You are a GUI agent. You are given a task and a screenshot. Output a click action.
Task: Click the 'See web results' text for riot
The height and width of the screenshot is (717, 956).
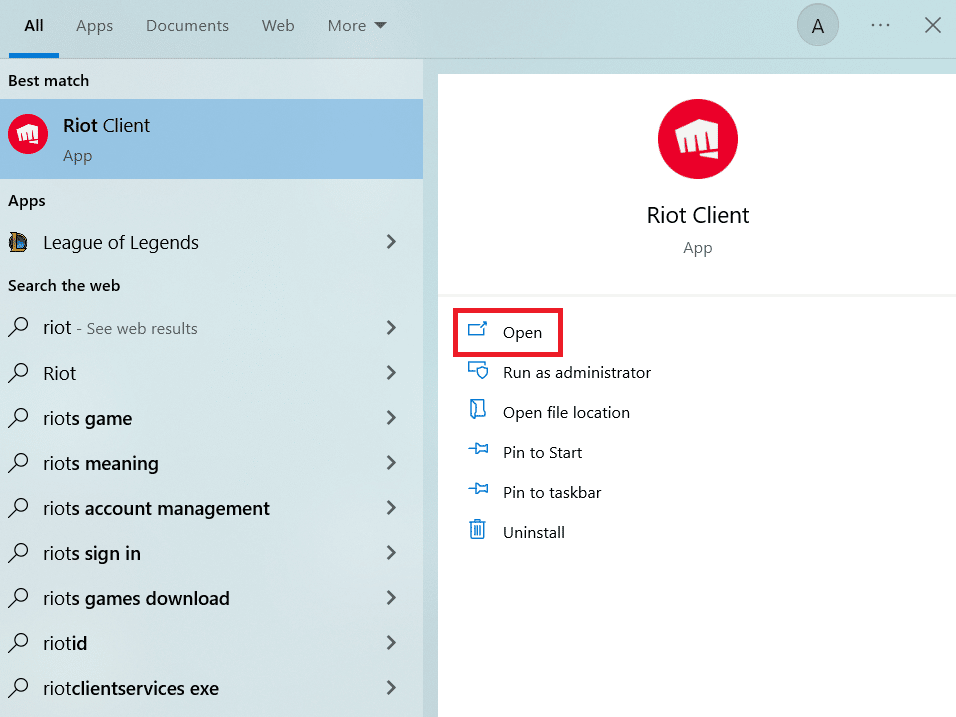tap(142, 329)
